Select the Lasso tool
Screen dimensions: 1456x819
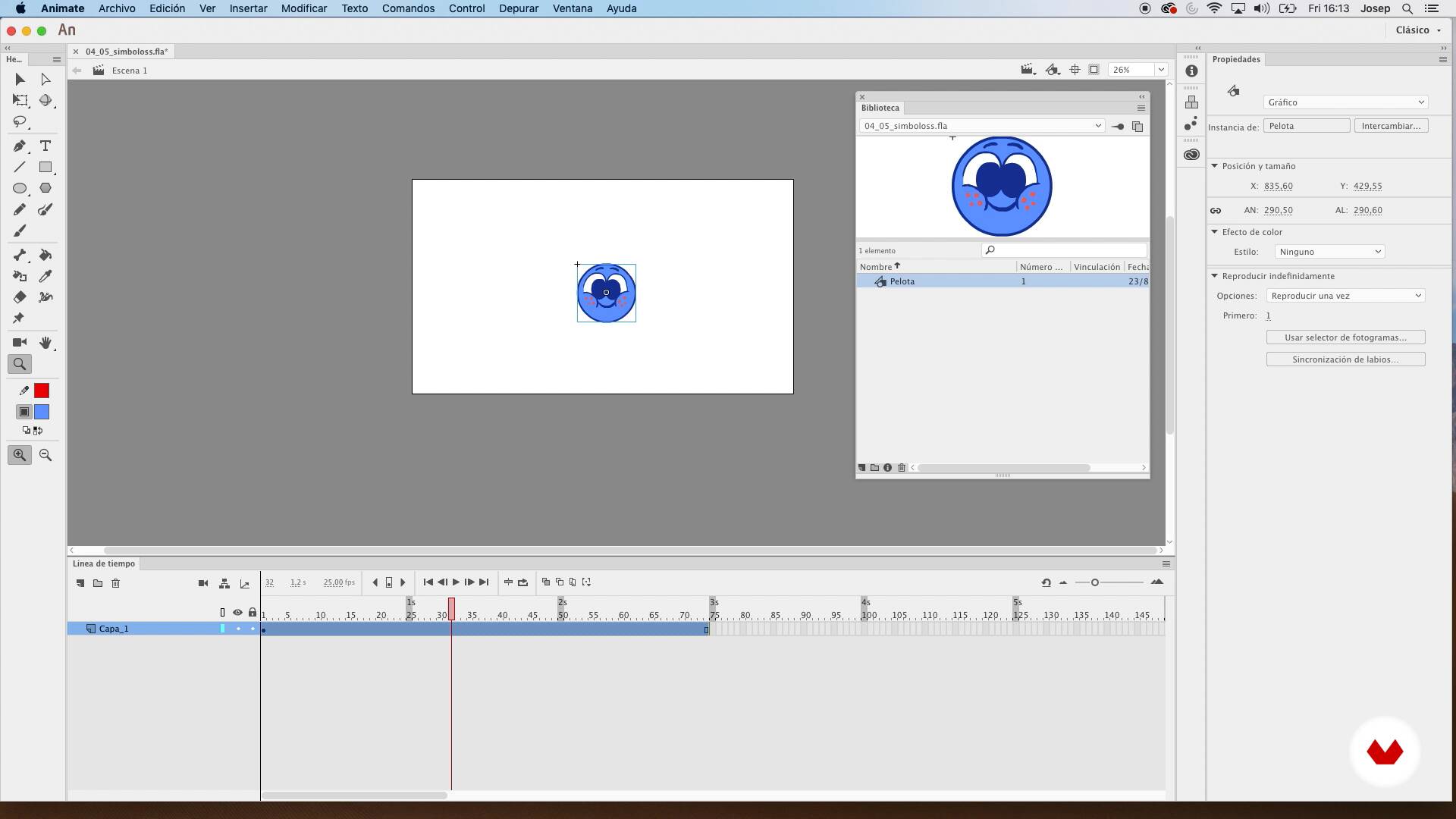(x=20, y=121)
